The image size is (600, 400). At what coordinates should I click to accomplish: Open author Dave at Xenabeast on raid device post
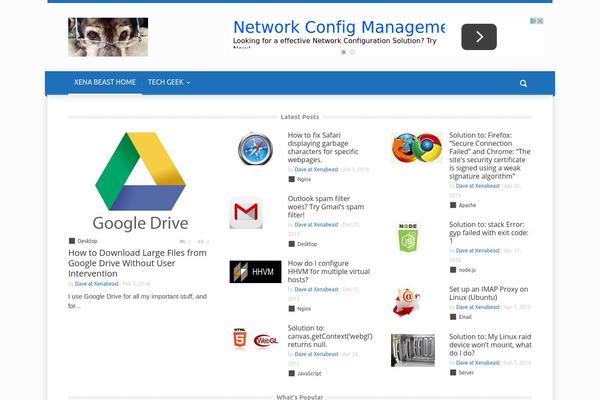(x=478, y=362)
